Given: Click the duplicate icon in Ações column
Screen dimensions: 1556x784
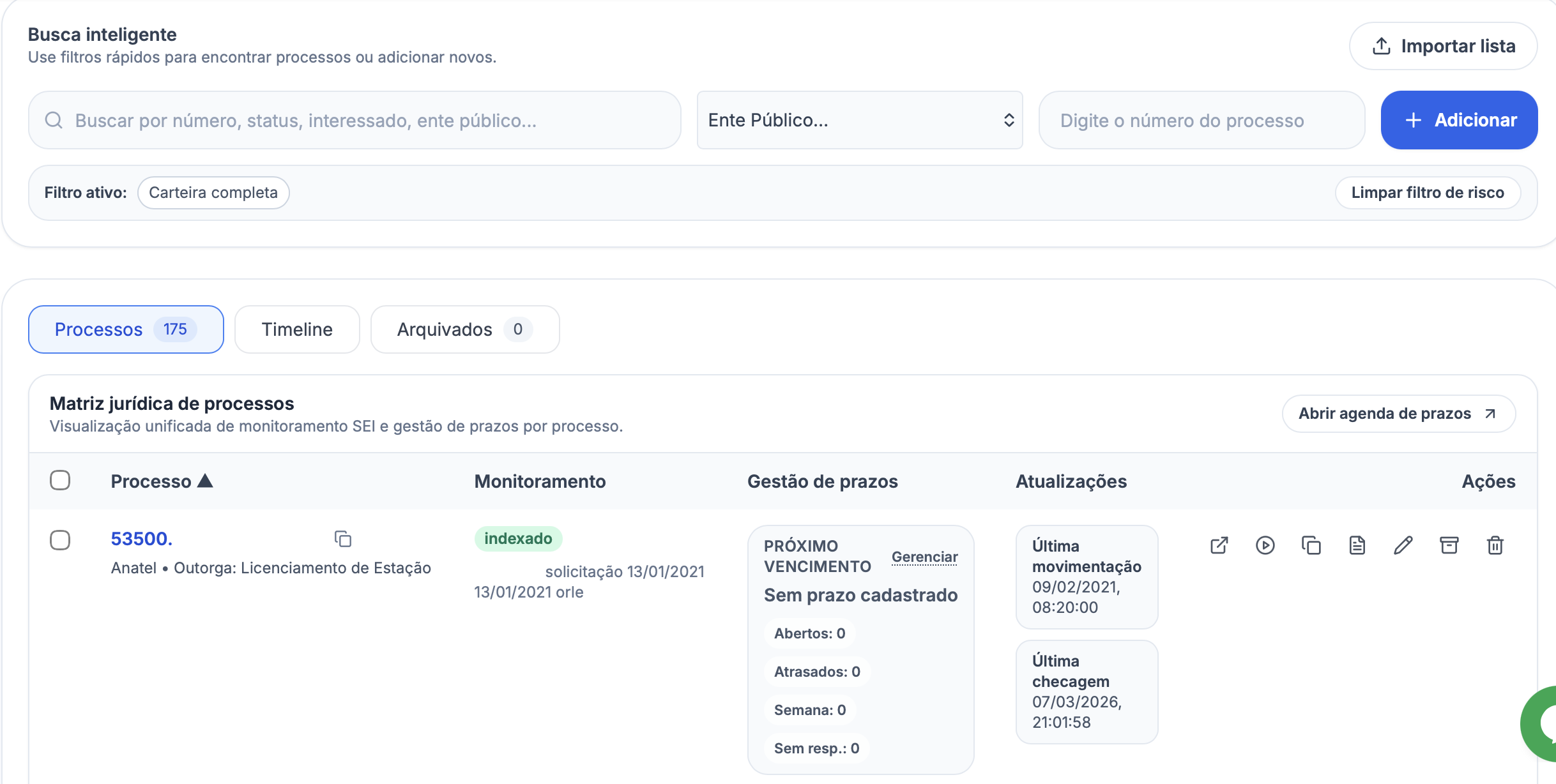Looking at the screenshot, I should (x=1311, y=545).
